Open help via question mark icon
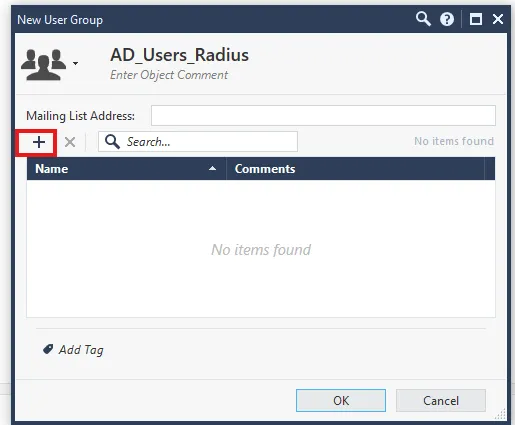Screen dimensions: 515x425 pos(447,19)
